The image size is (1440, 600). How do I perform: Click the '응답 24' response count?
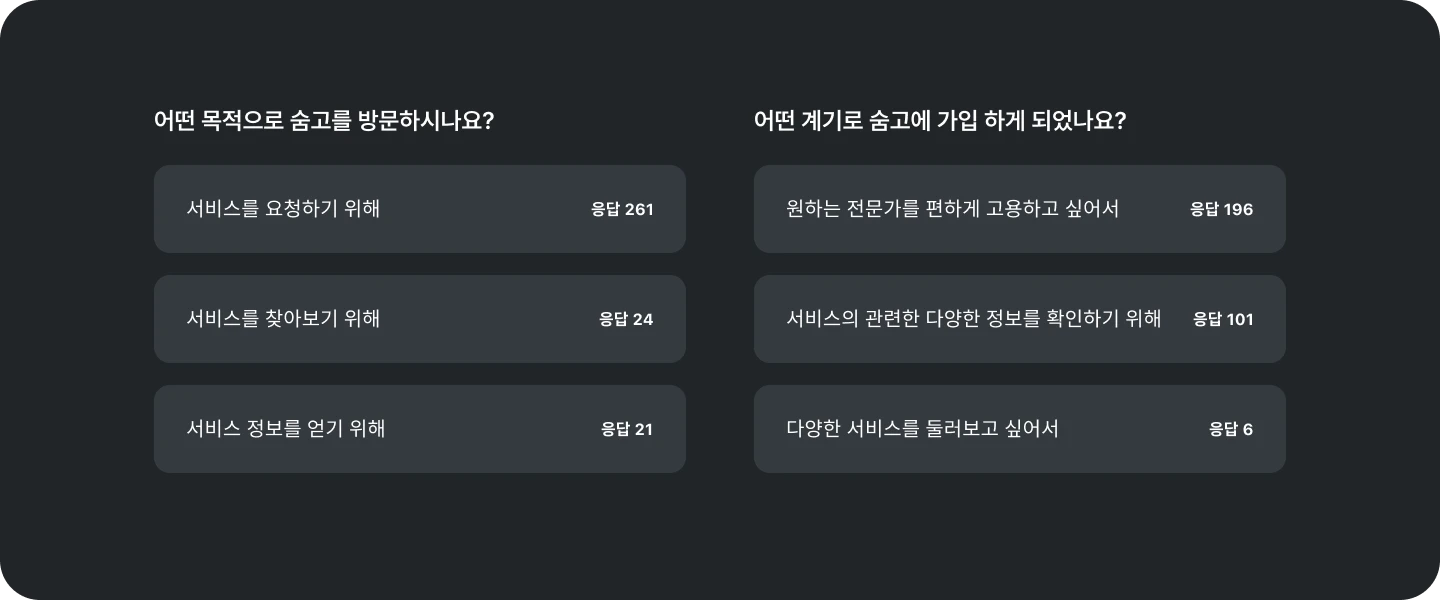click(625, 319)
